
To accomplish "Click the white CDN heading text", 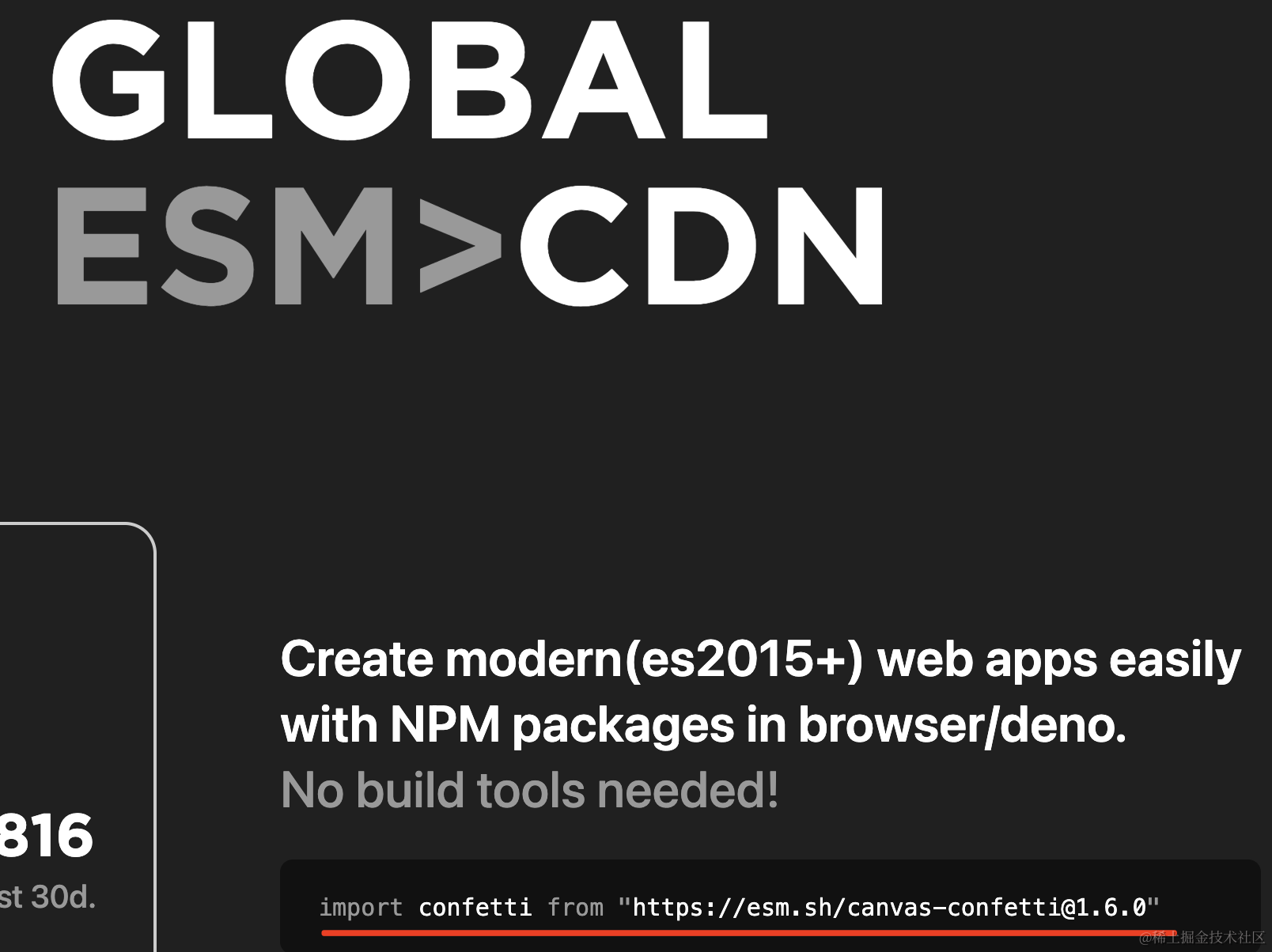I will (702, 246).
